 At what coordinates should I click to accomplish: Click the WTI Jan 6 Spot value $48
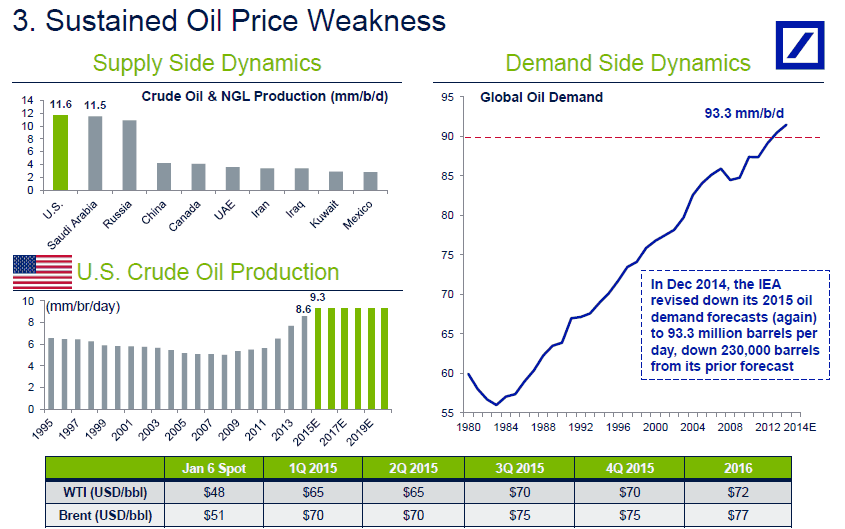coord(214,492)
